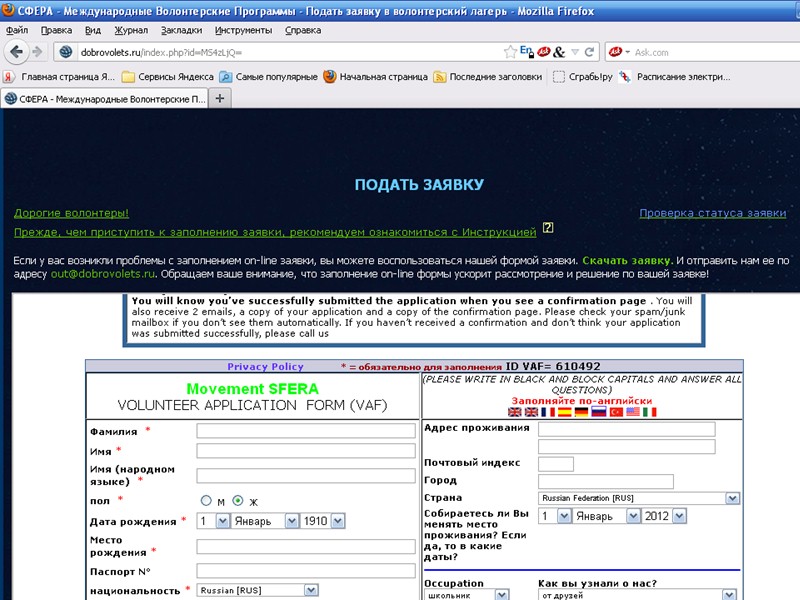Open the Журнал menu
Viewport: 800px width, 600px height.
click(131, 30)
